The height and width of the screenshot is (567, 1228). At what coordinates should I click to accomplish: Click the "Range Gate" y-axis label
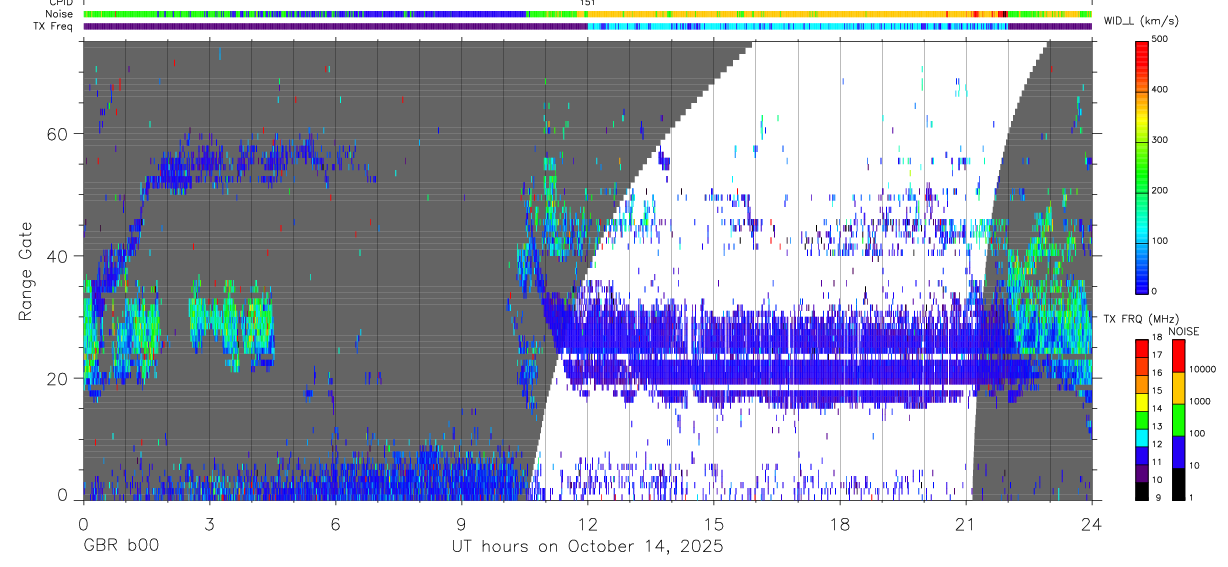[x=25, y=272]
